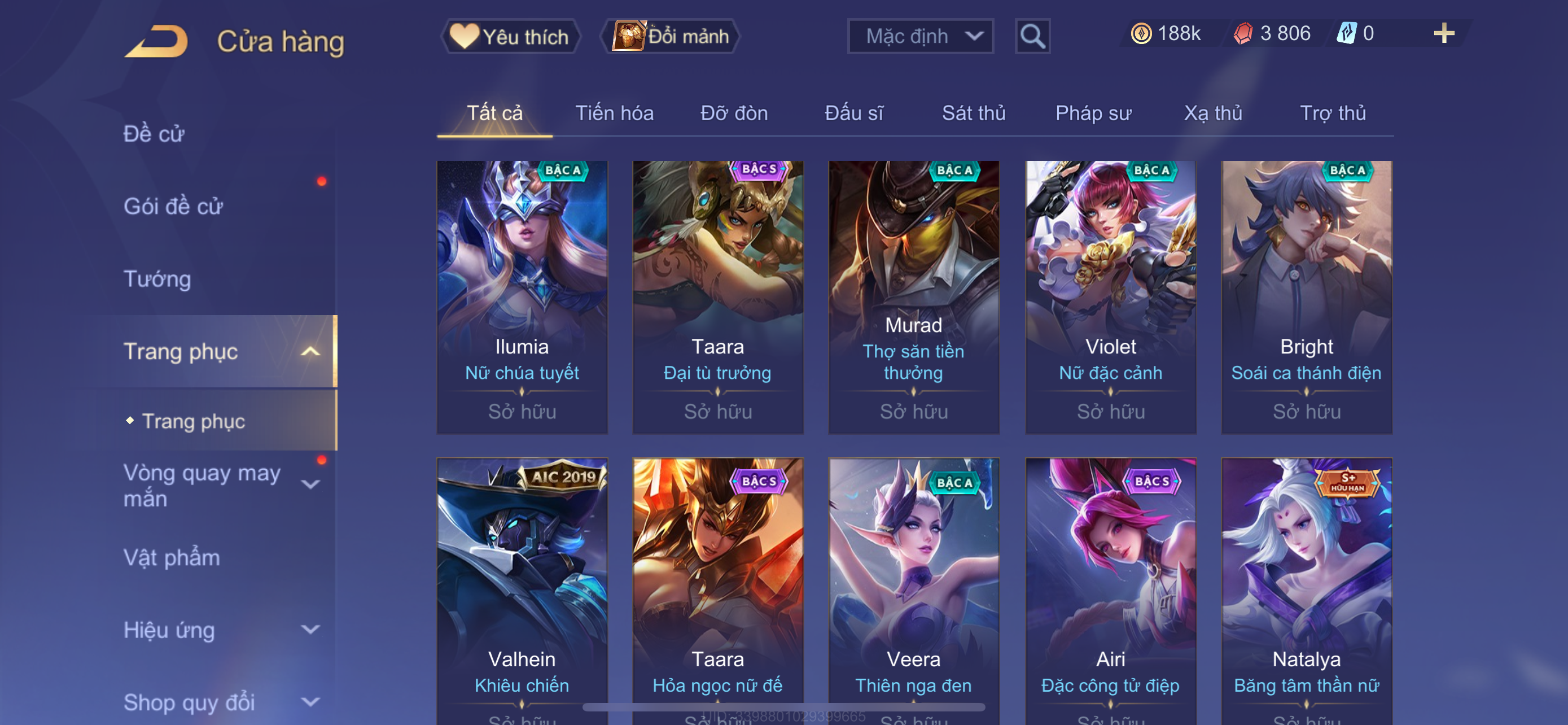
Task: Collapse the Trang phục sidebar section
Action: pos(310,351)
